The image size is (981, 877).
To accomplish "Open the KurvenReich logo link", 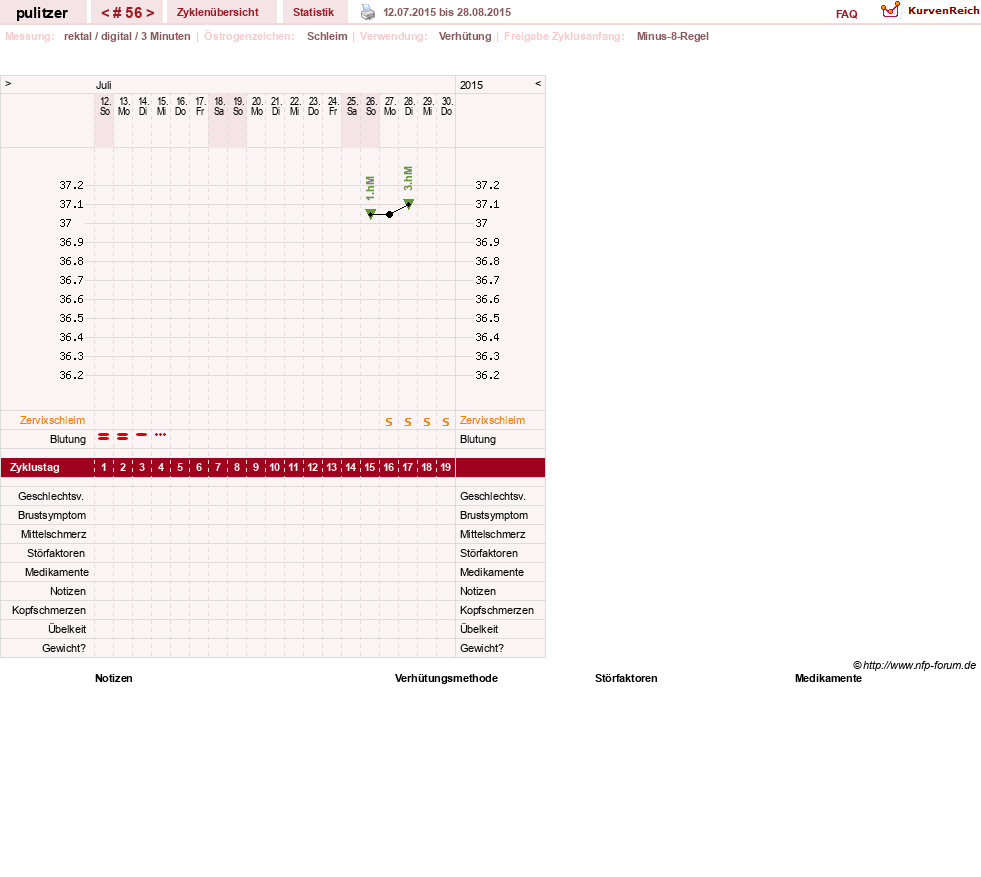I will [930, 11].
